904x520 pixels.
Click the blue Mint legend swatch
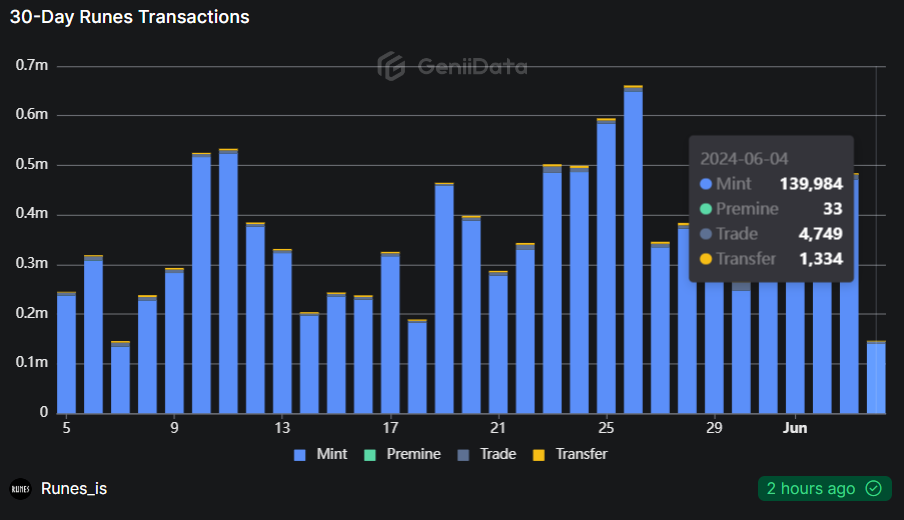[300, 455]
